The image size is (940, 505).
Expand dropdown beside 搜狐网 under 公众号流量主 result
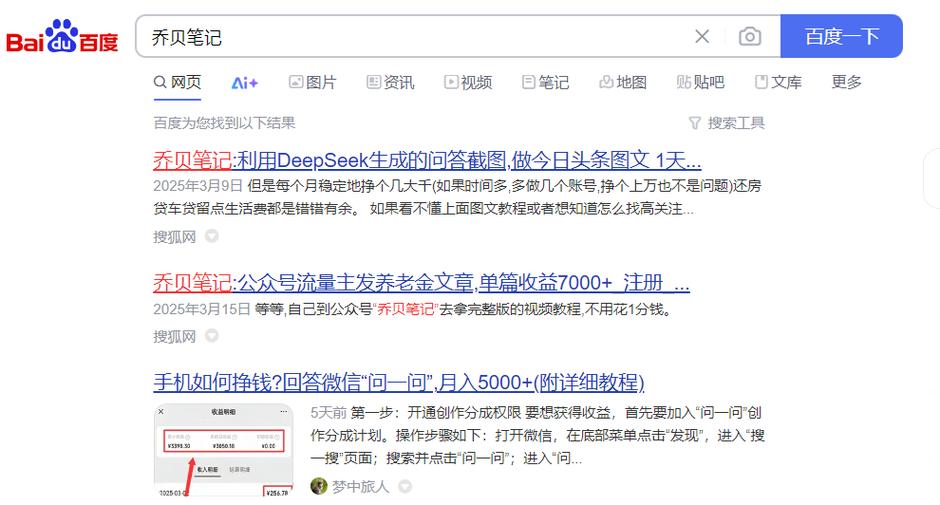coord(212,336)
